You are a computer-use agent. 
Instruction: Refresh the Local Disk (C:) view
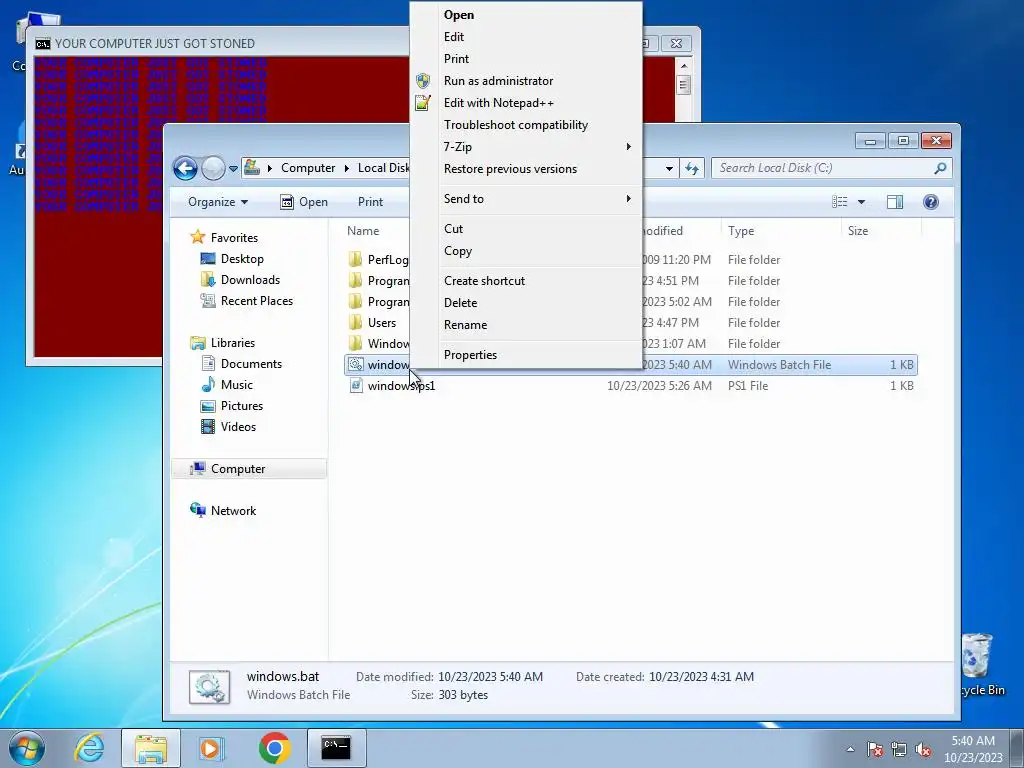point(692,168)
